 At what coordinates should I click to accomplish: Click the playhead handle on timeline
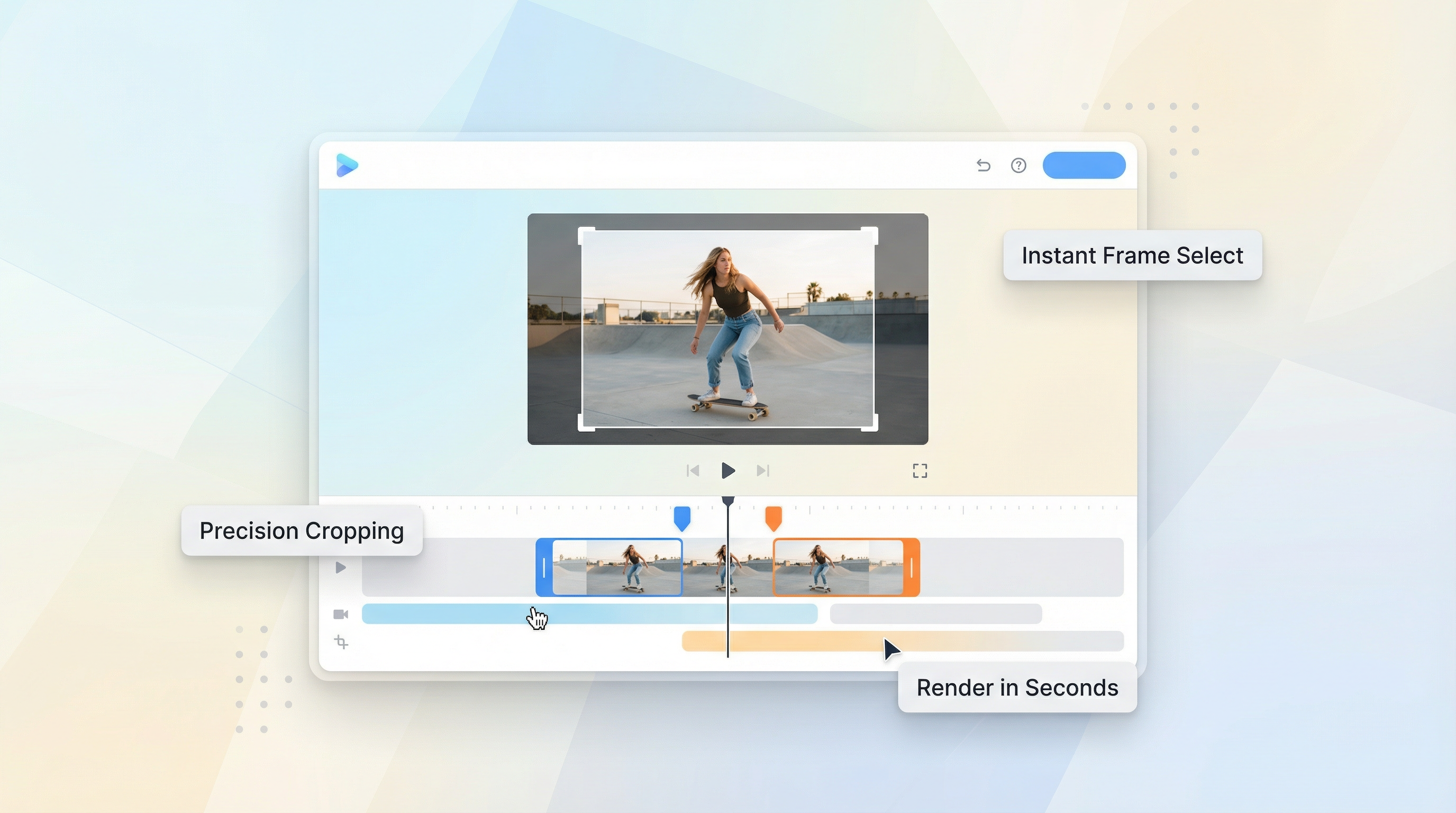(x=728, y=501)
